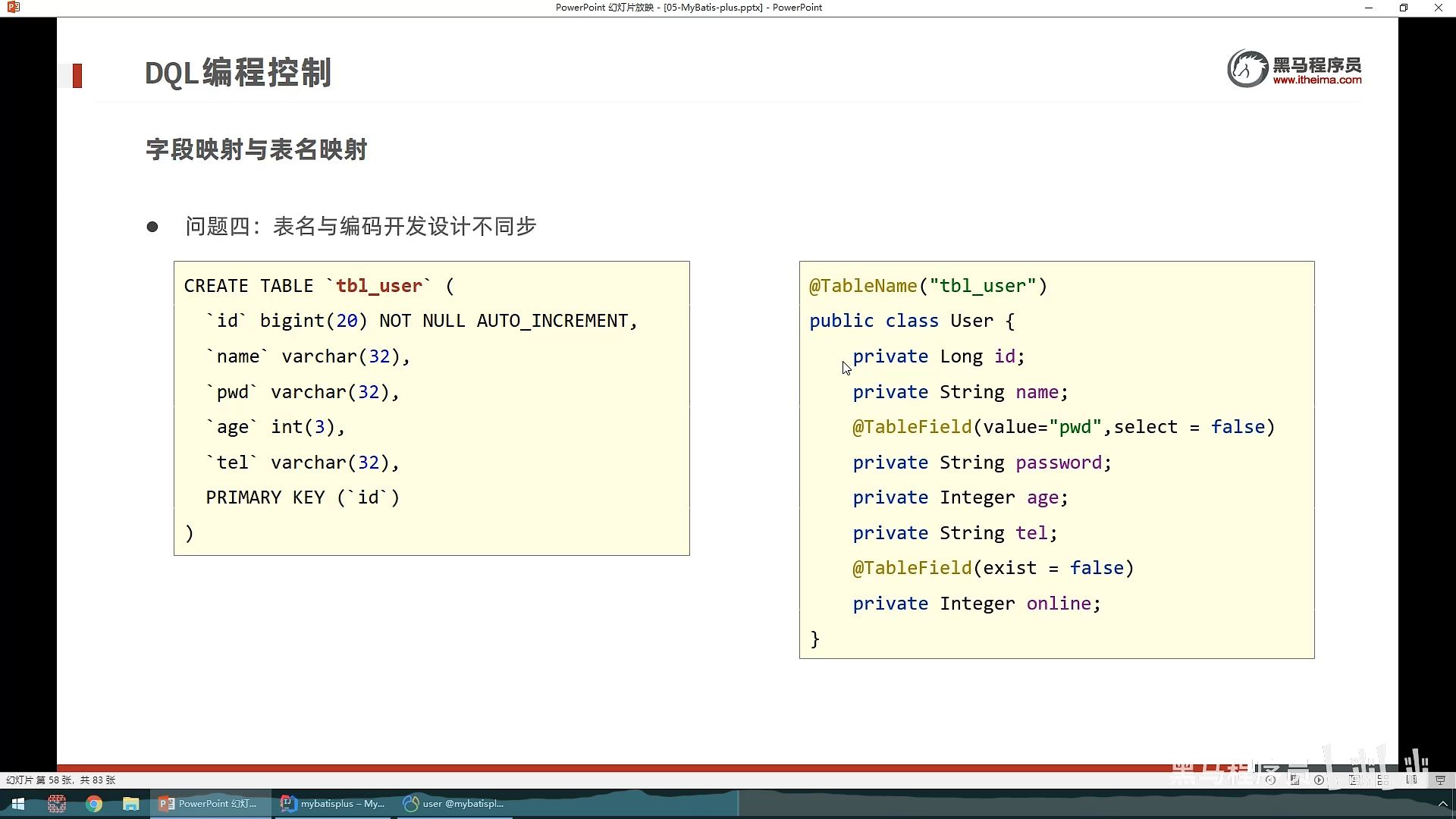The width and height of the screenshot is (1456, 819).
Task: Switch to mybatisplus IntelliJ IDEA window
Action: (x=332, y=804)
